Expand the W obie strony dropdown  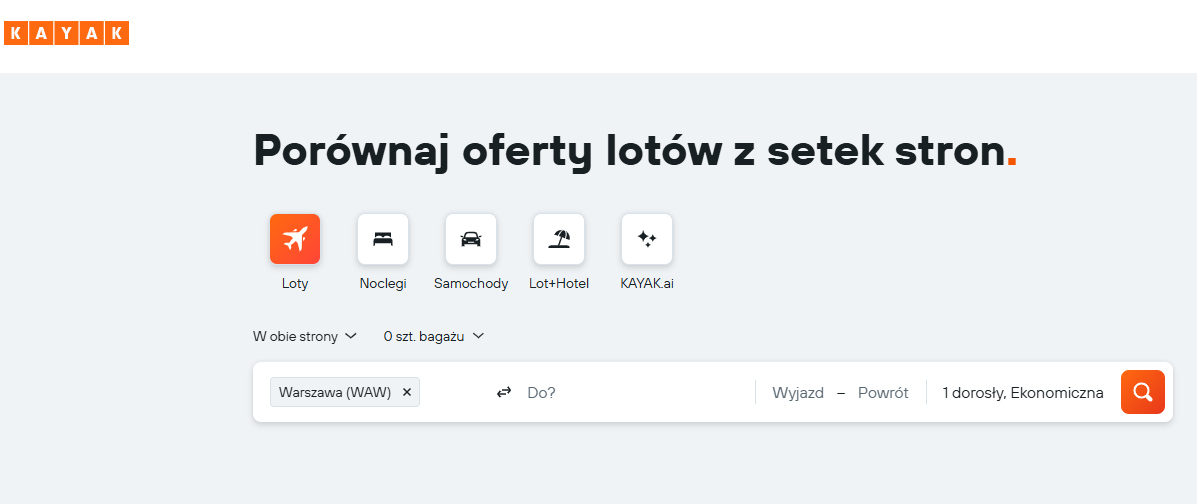(305, 336)
